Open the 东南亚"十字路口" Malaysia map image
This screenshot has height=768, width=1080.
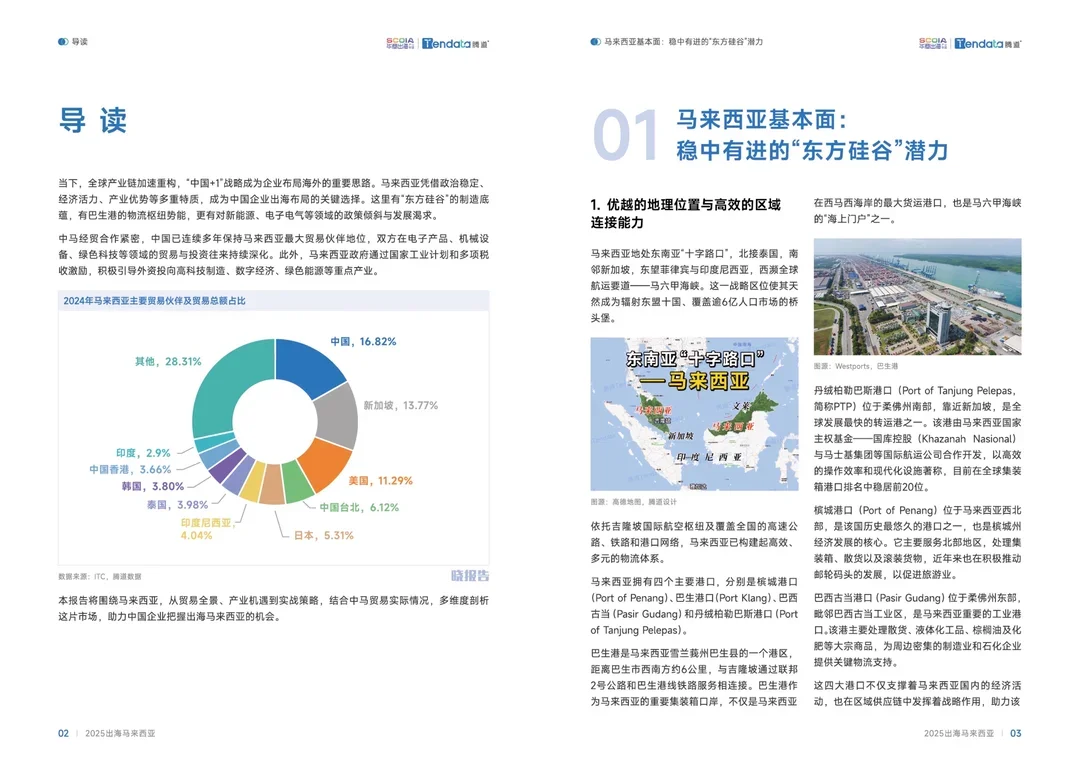click(694, 414)
